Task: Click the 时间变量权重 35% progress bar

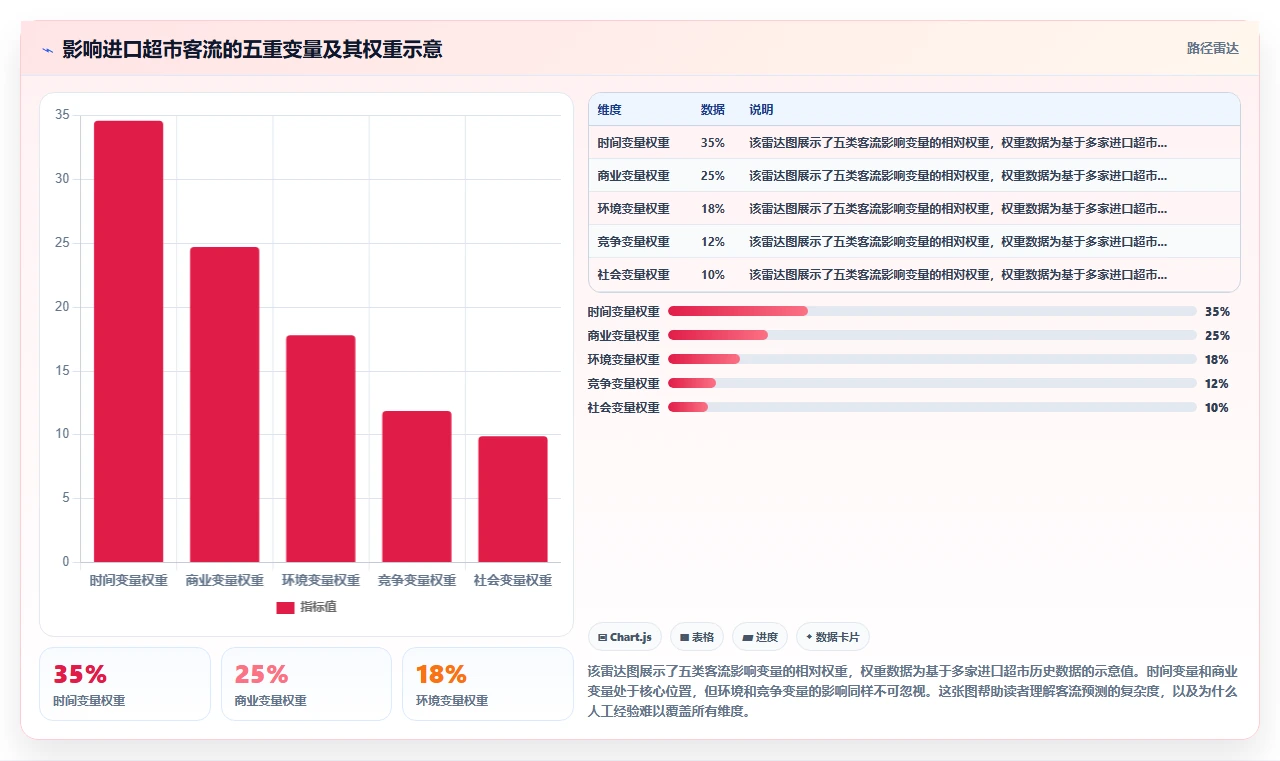Action: 932,311
